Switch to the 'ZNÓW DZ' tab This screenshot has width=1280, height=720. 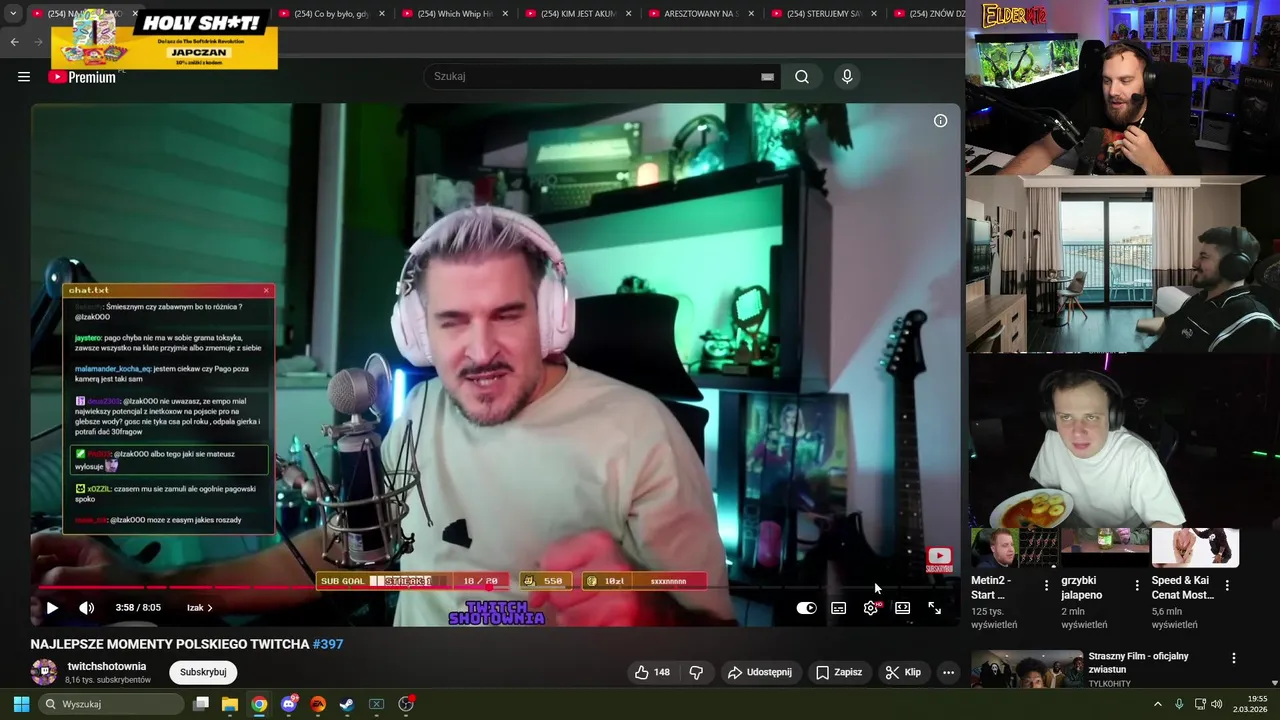point(926,14)
